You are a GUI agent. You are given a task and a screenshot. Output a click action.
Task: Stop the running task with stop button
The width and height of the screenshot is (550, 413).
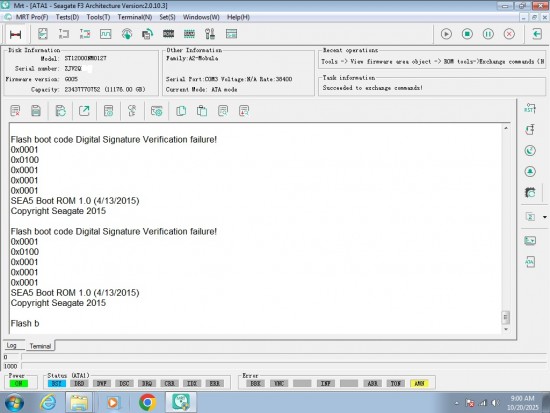467,34
